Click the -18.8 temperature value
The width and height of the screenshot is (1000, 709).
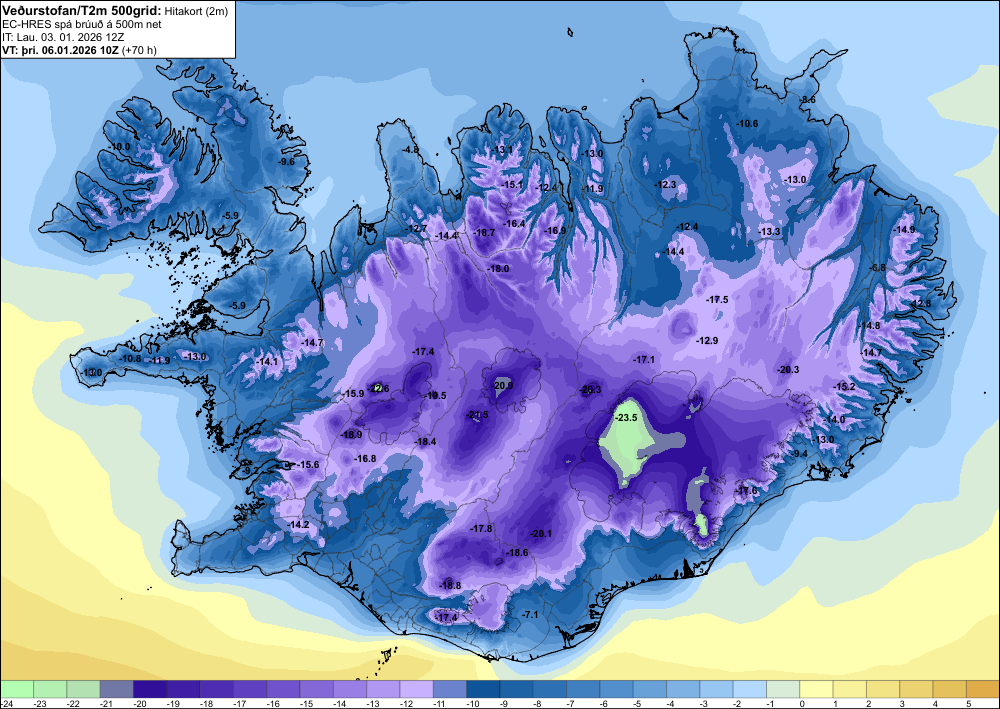pyautogui.click(x=450, y=585)
